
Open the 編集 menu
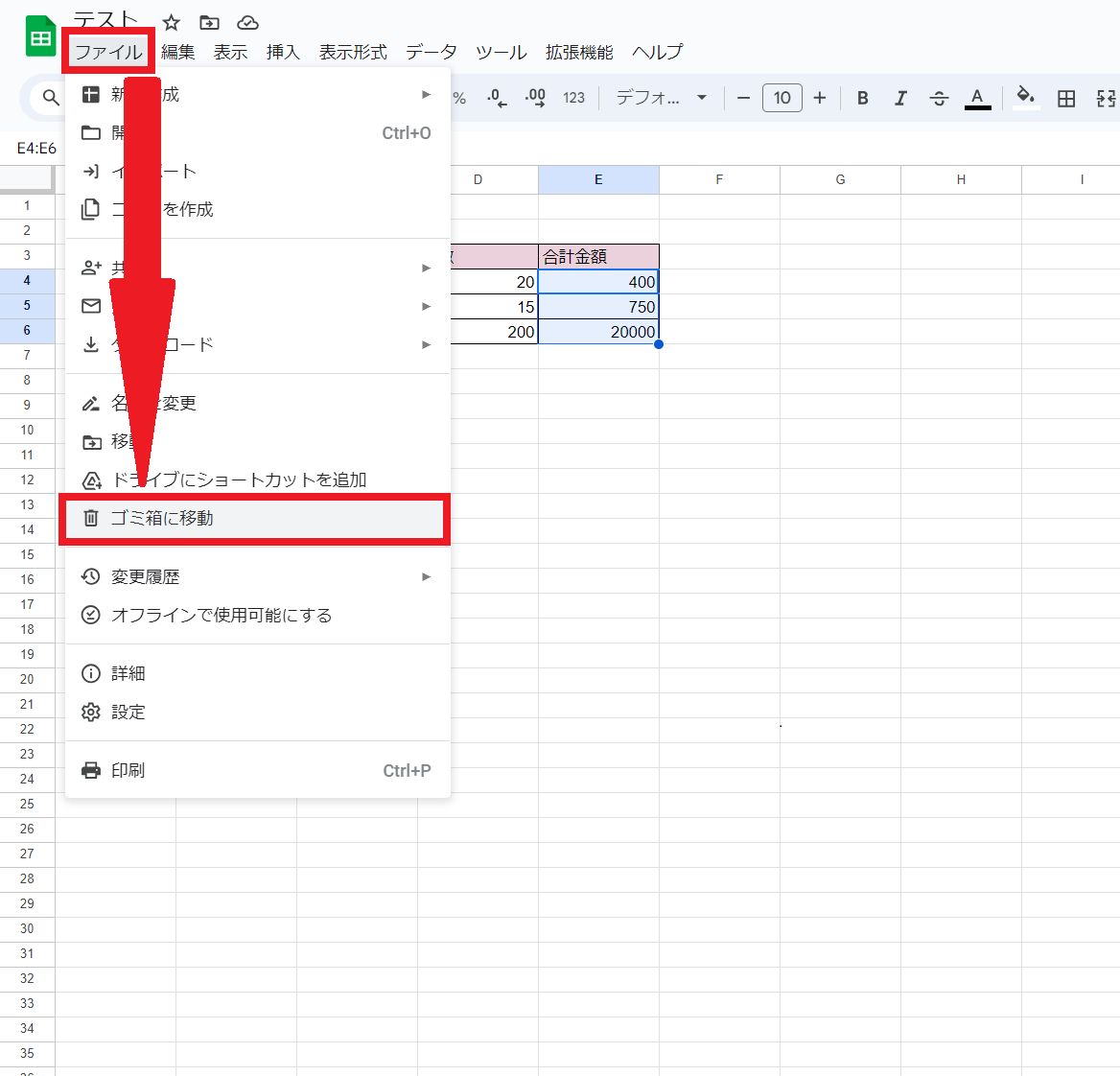[177, 53]
